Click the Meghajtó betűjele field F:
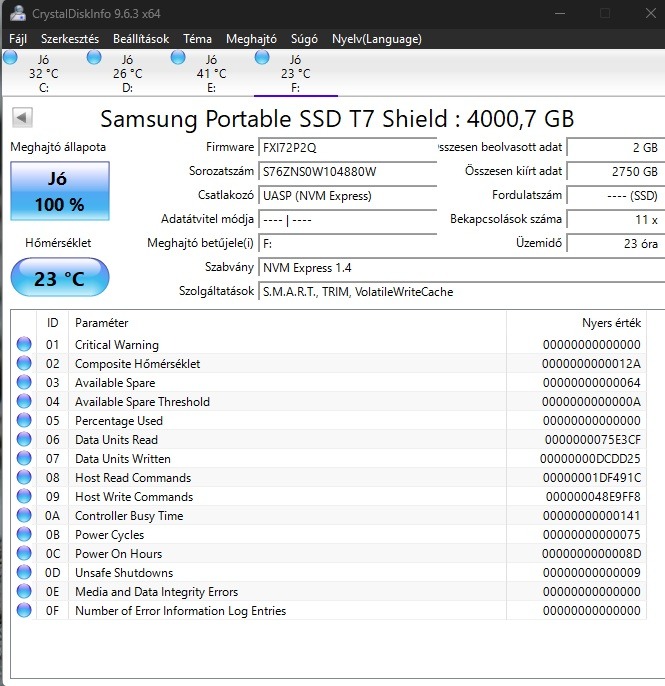This screenshot has height=686, width=665. pyautogui.click(x=348, y=244)
